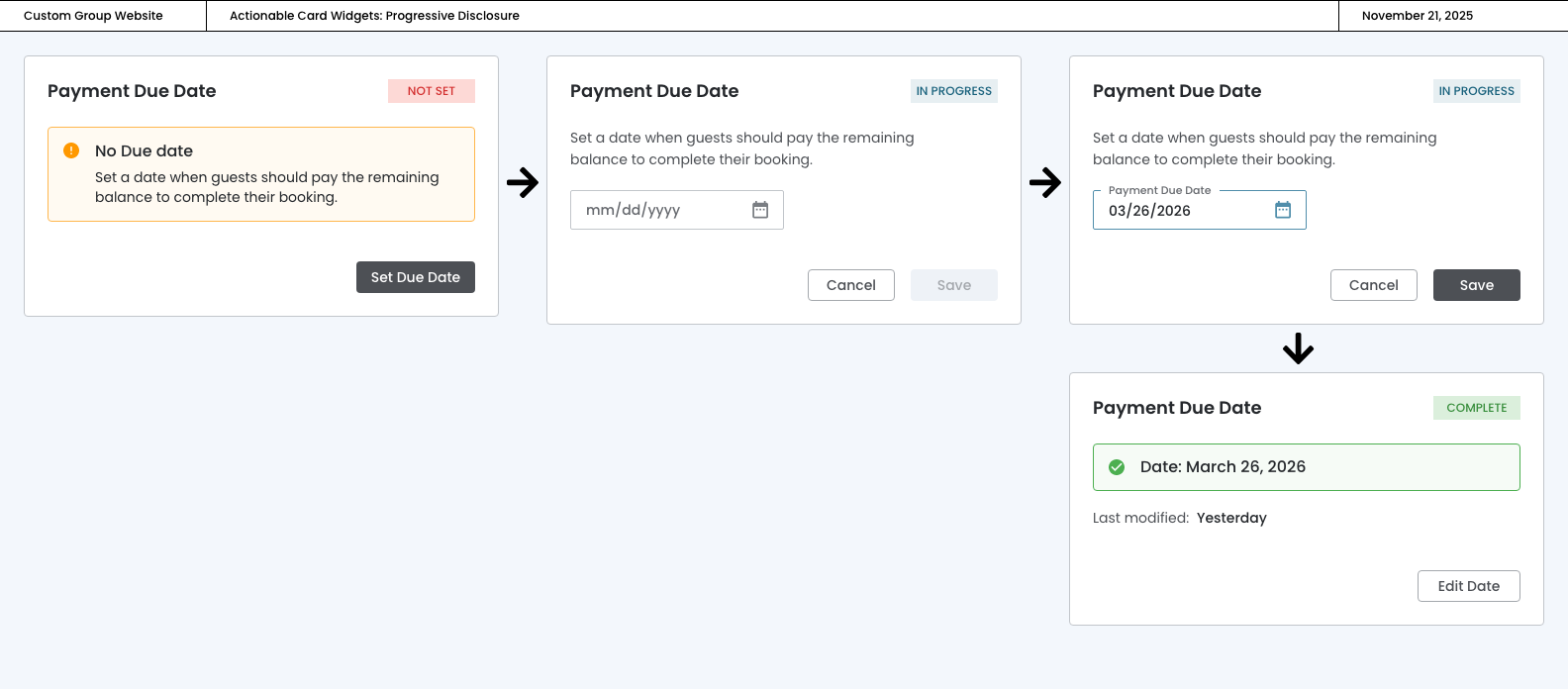The height and width of the screenshot is (689, 1568).
Task: Click the November 21, 2025 header date
Action: (1418, 16)
